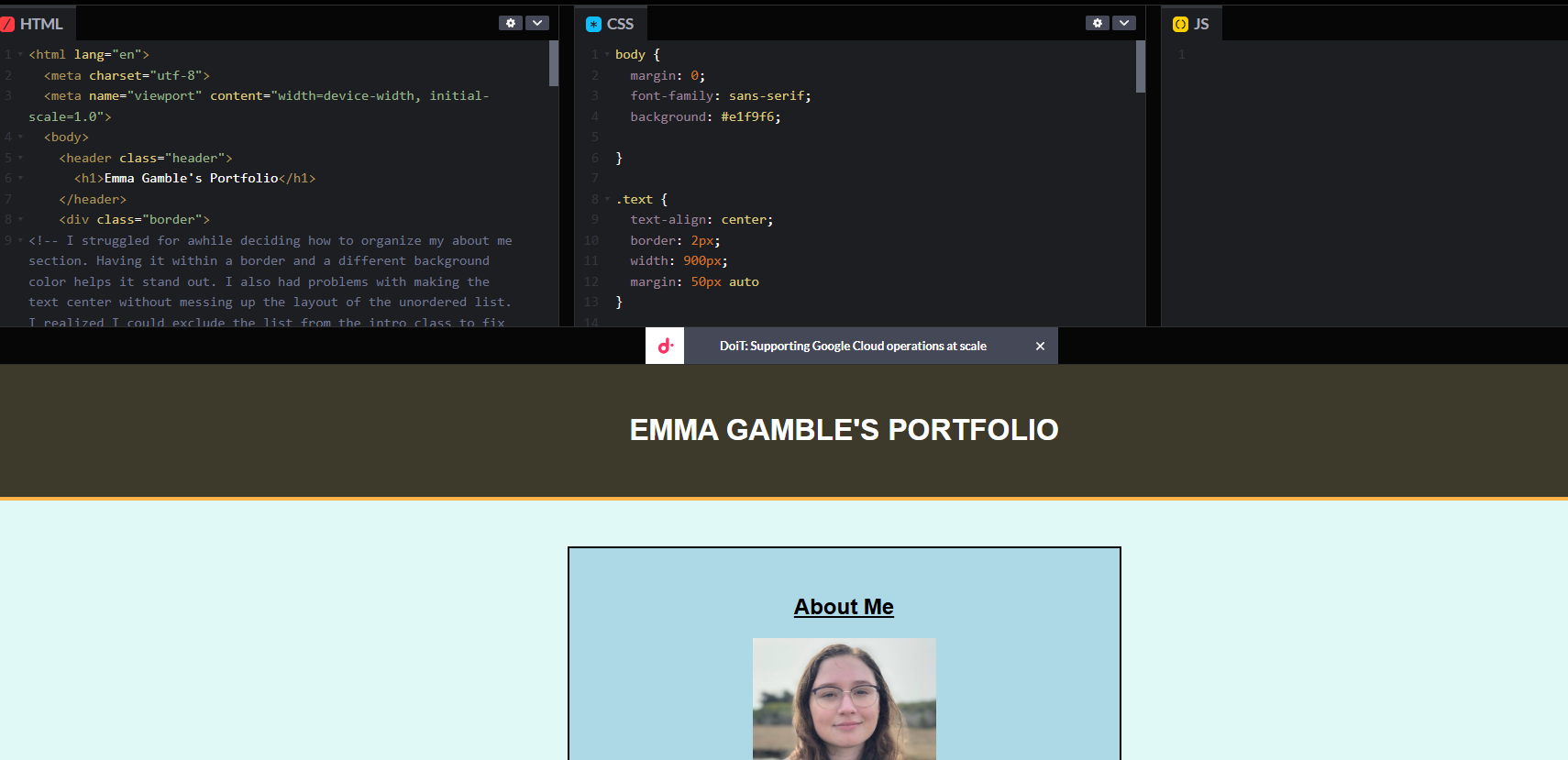Collapse the body tag at HTML line 4
1568x760 pixels.
pos(20,138)
